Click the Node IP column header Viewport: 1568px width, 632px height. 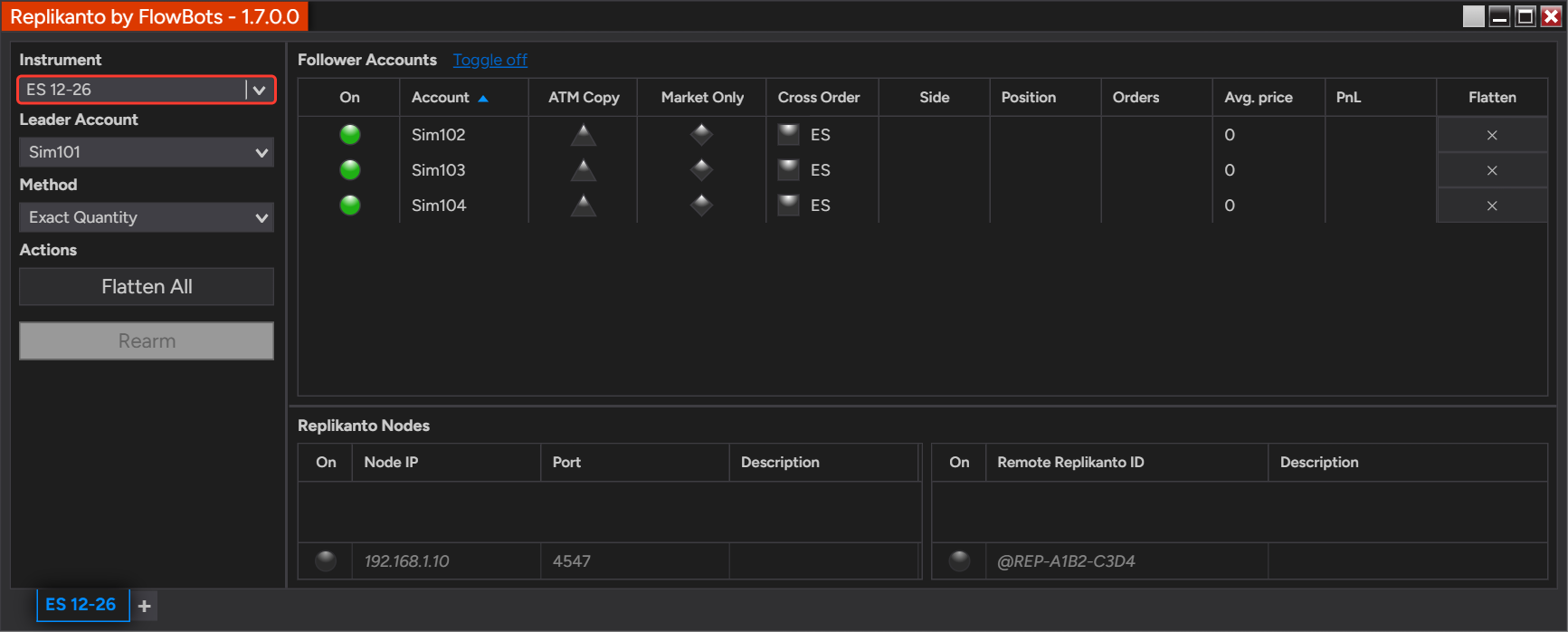(x=446, y=462)
